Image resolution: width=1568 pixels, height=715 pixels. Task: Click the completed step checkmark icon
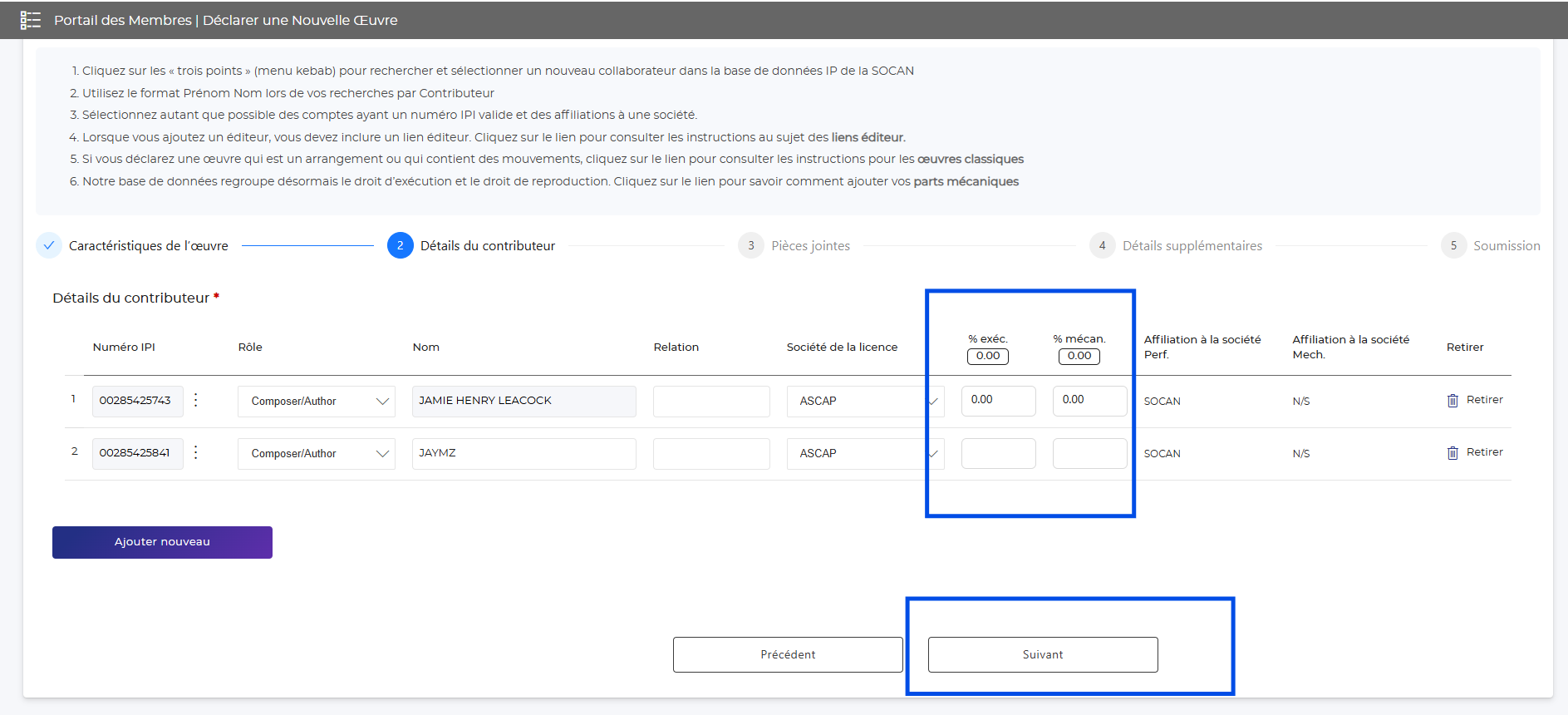49,245
